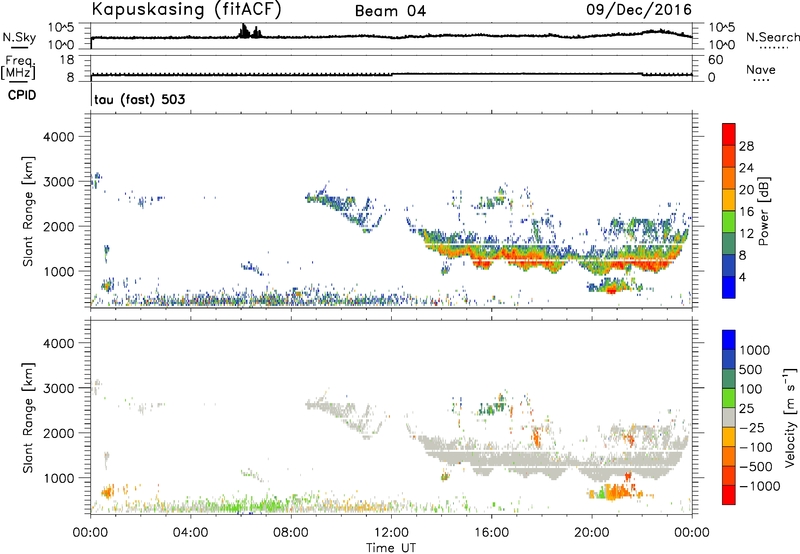Click the 'Kapuskasing (fitACF)' title text
The width and height of the screenshot is (800, 554).
coord(186,9)
